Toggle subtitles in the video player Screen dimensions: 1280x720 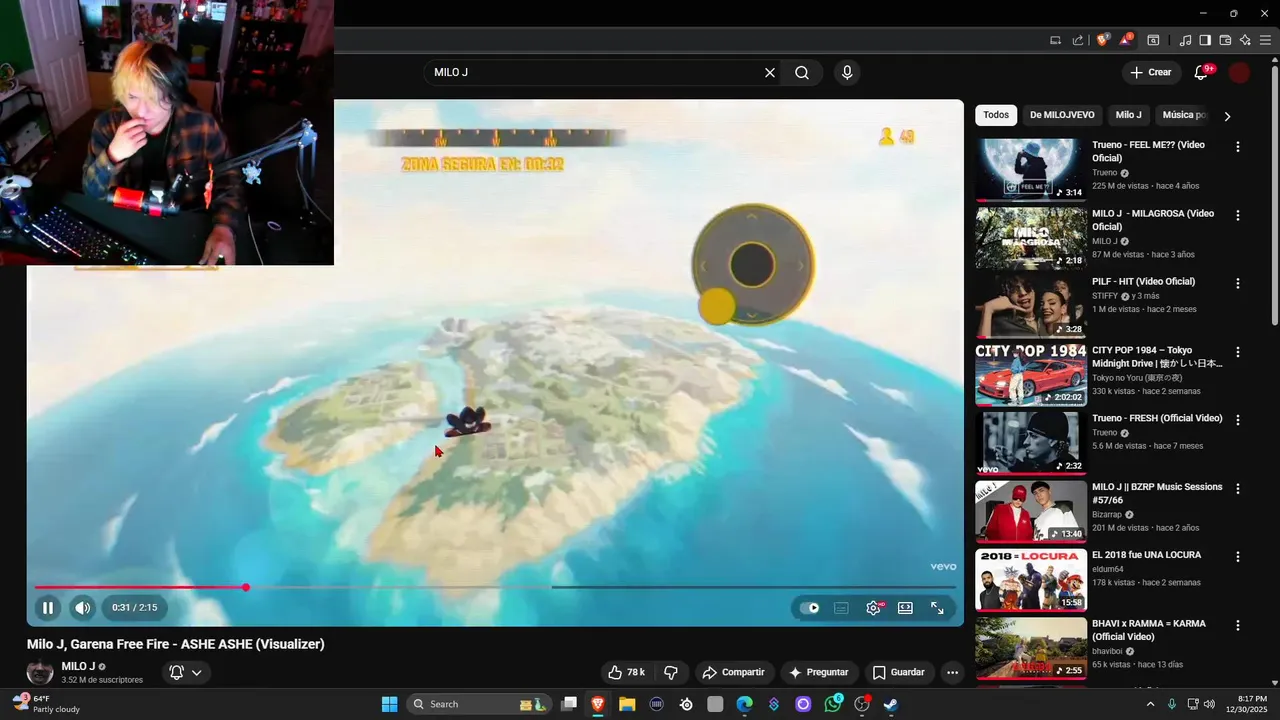click(x=841, y=608)
